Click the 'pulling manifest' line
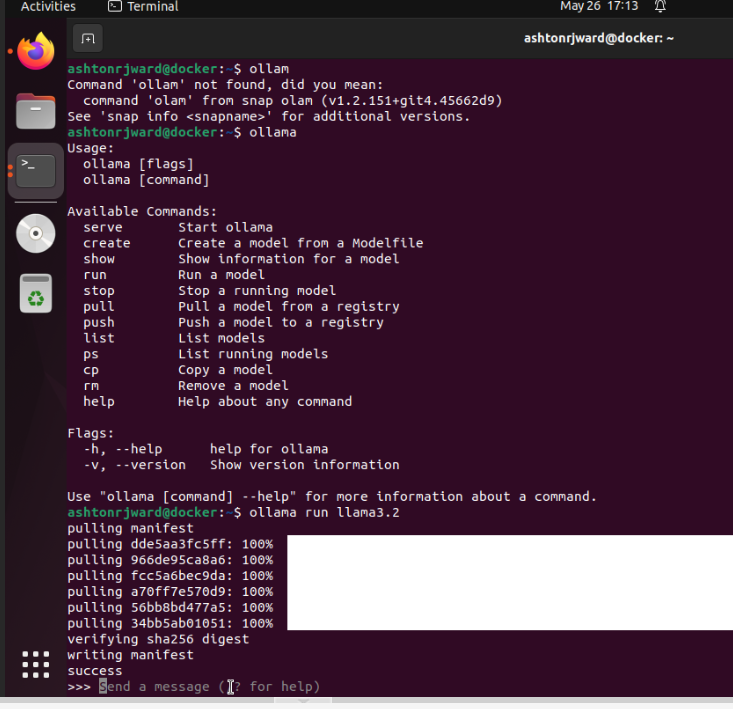 (x=130, y=529)
